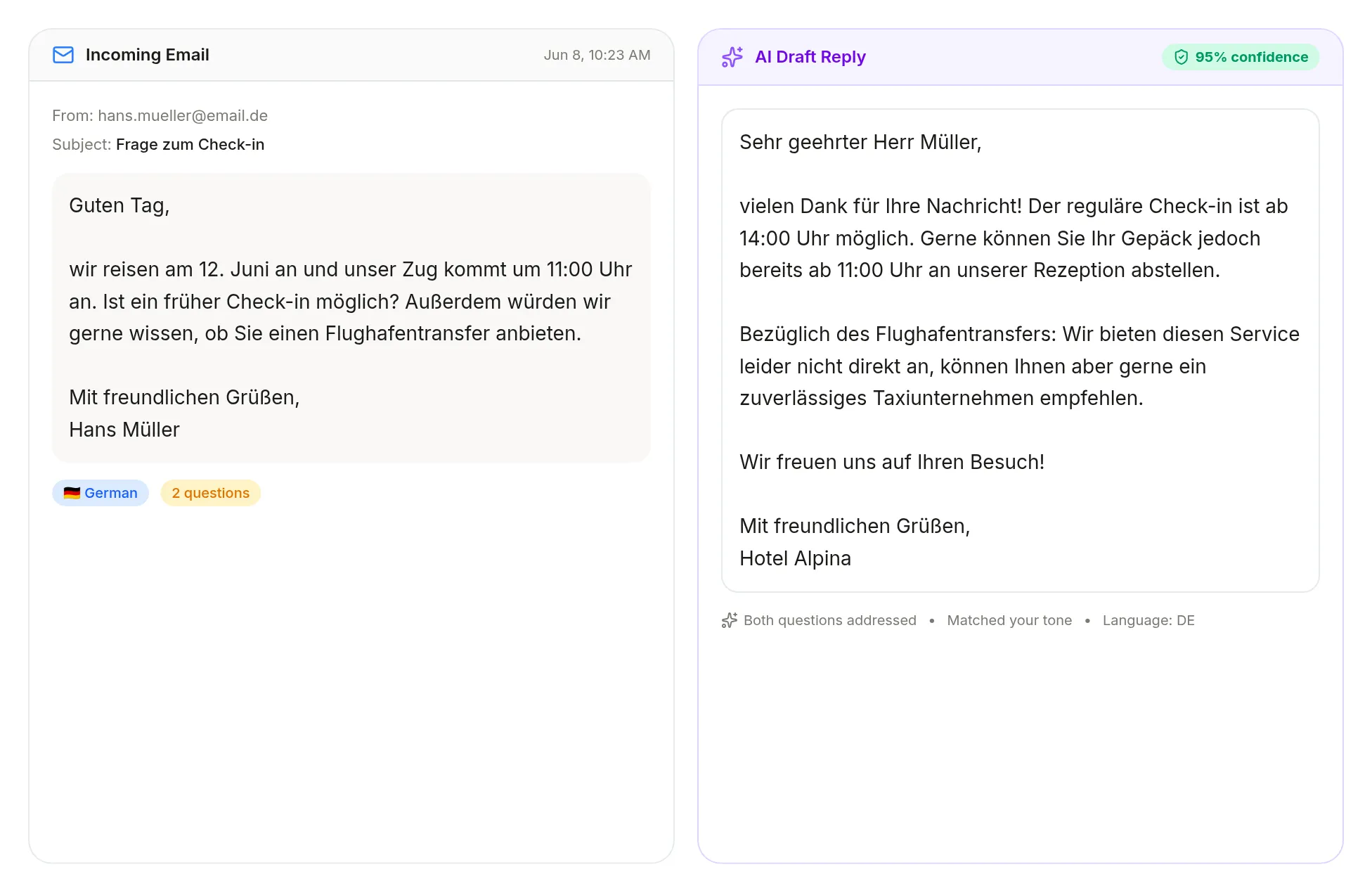Click the German flag icon
This screenshot has height=893, width=1372.
(72, 493)
